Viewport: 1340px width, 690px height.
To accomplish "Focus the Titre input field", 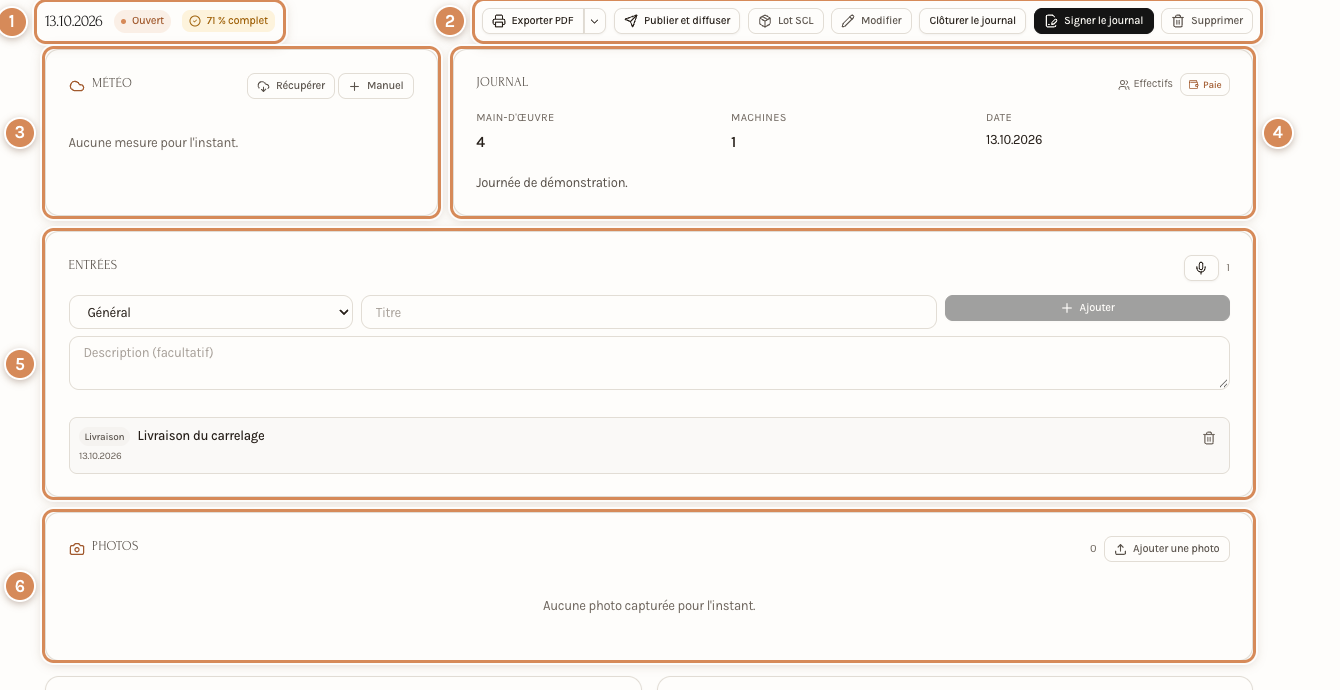I will click(649, 312).
